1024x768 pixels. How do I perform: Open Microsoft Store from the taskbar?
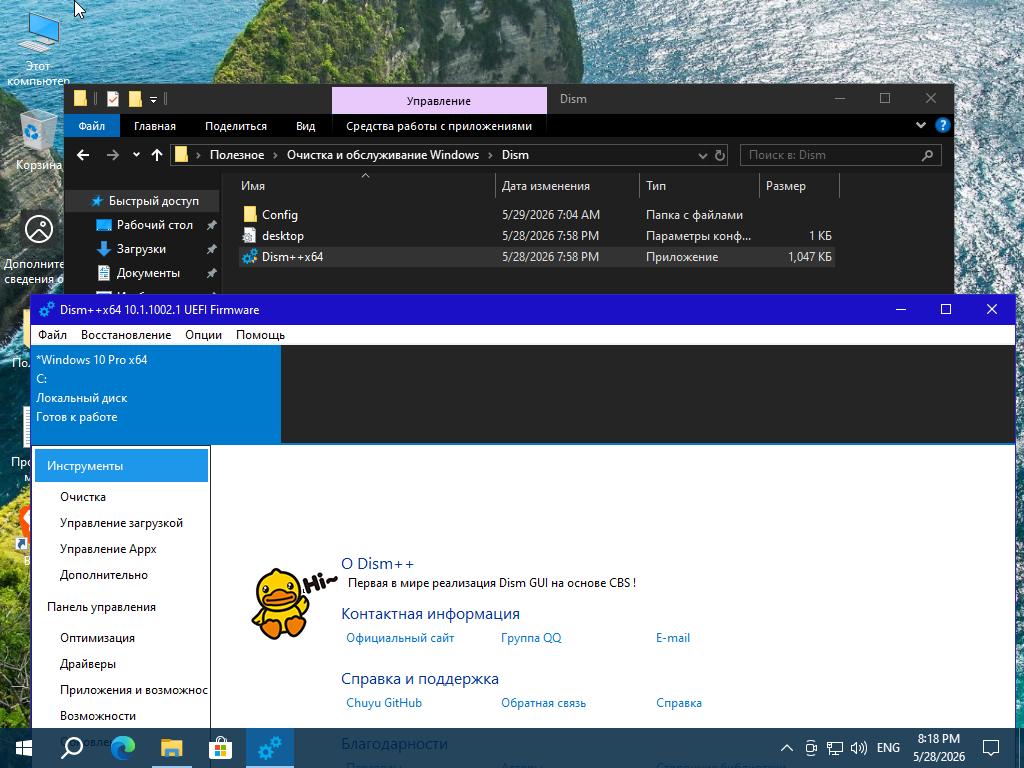pyautogui.click(x=221, y=748)
